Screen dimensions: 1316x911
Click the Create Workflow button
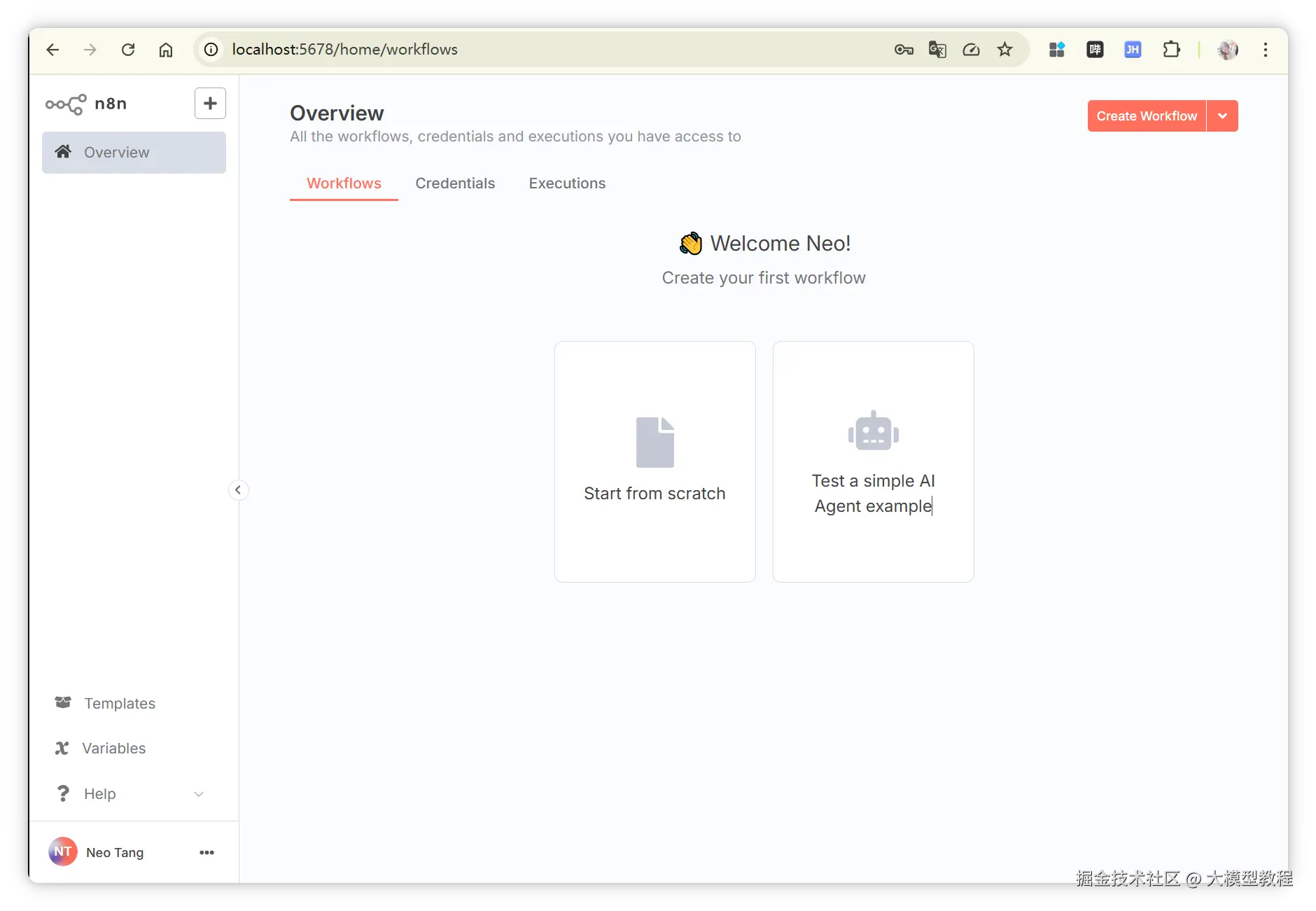[1147, 116]
